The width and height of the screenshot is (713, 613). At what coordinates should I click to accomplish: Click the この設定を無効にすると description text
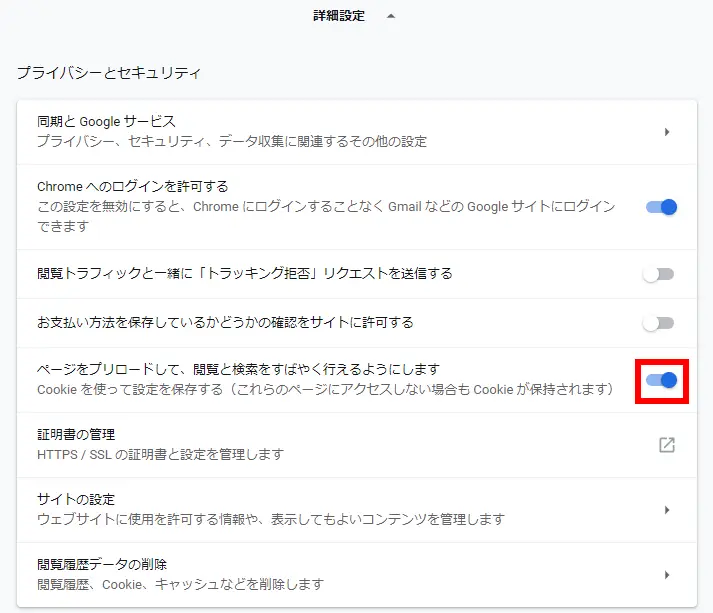pos(326,216)
